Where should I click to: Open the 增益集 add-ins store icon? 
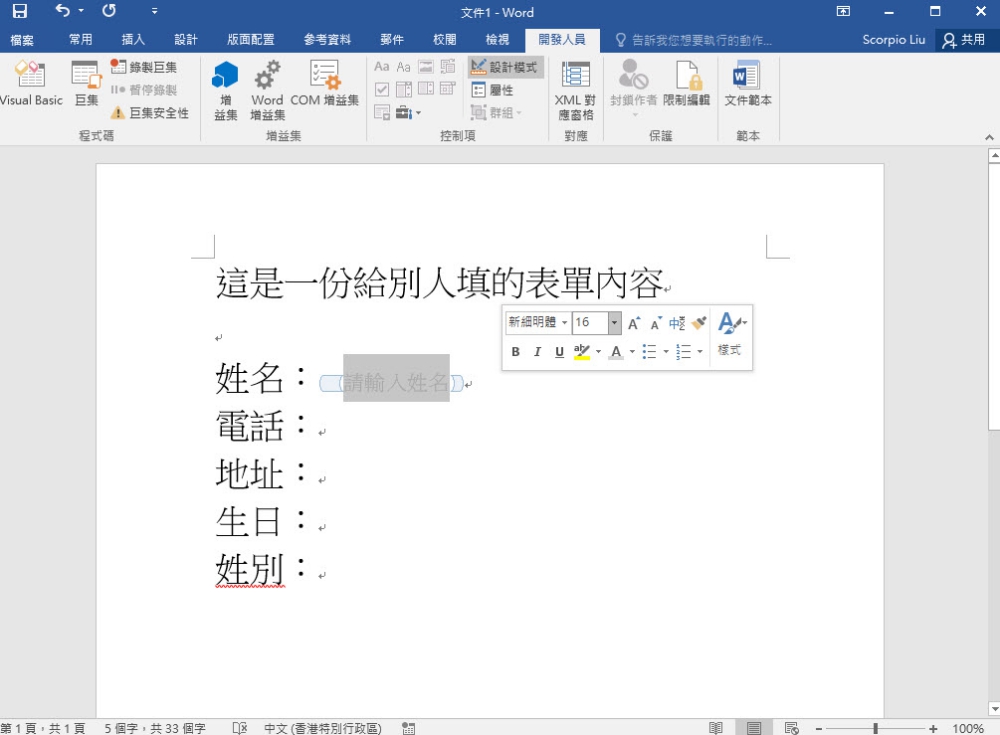tap(225, 90)
